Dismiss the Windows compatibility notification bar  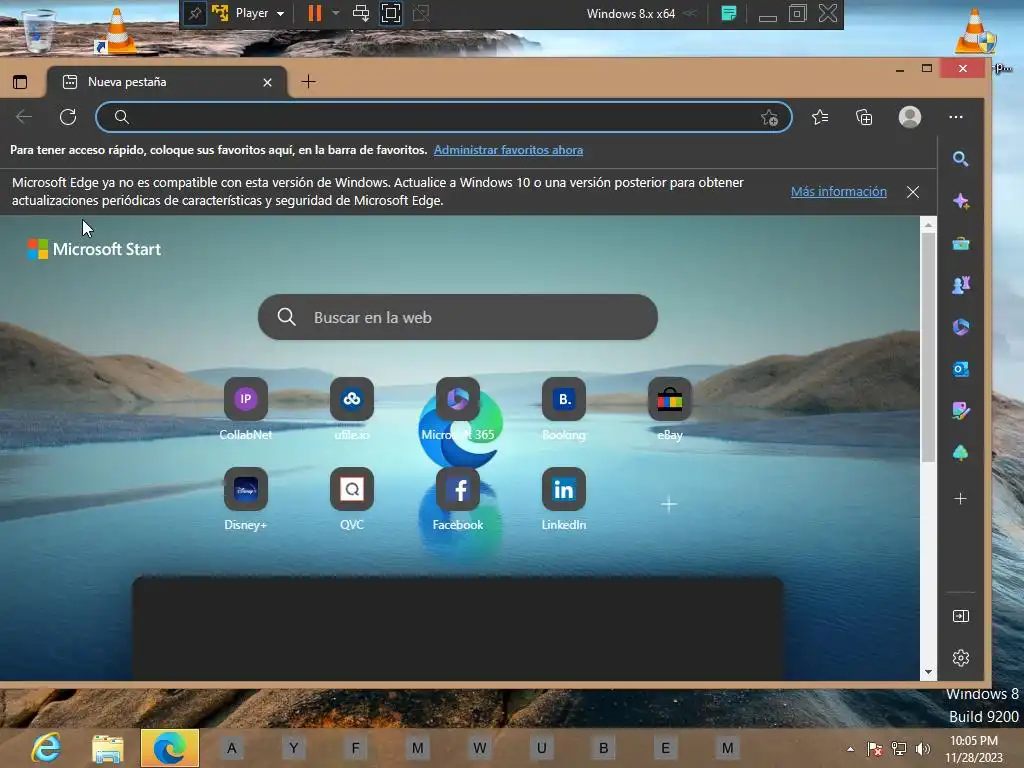click(x=913, y=192)
